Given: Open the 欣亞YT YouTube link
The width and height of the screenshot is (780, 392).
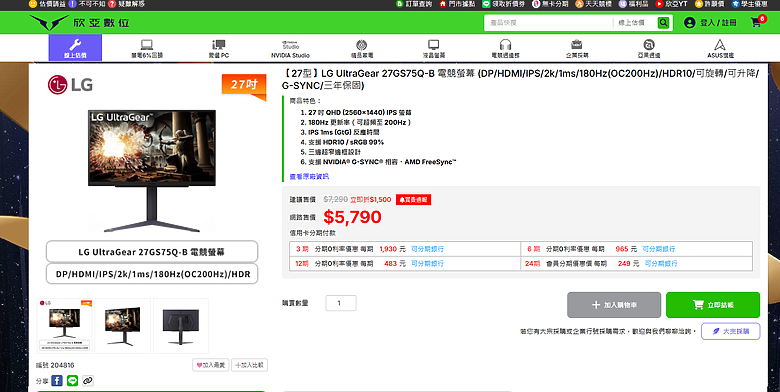Looking at the screenshot, I should (x=671, y=4).
